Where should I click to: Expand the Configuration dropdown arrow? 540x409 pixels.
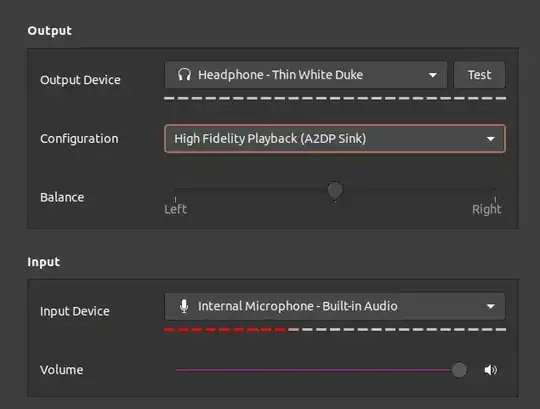pos(491,139)
